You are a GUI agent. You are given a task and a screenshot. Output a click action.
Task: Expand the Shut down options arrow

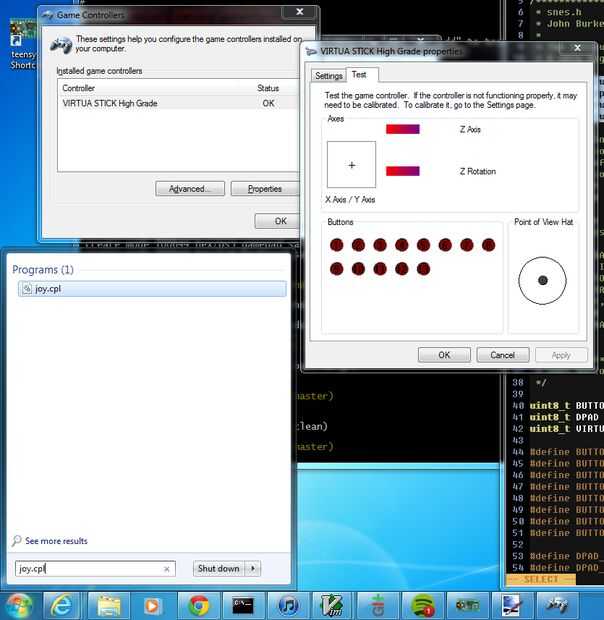coord(253,569)
